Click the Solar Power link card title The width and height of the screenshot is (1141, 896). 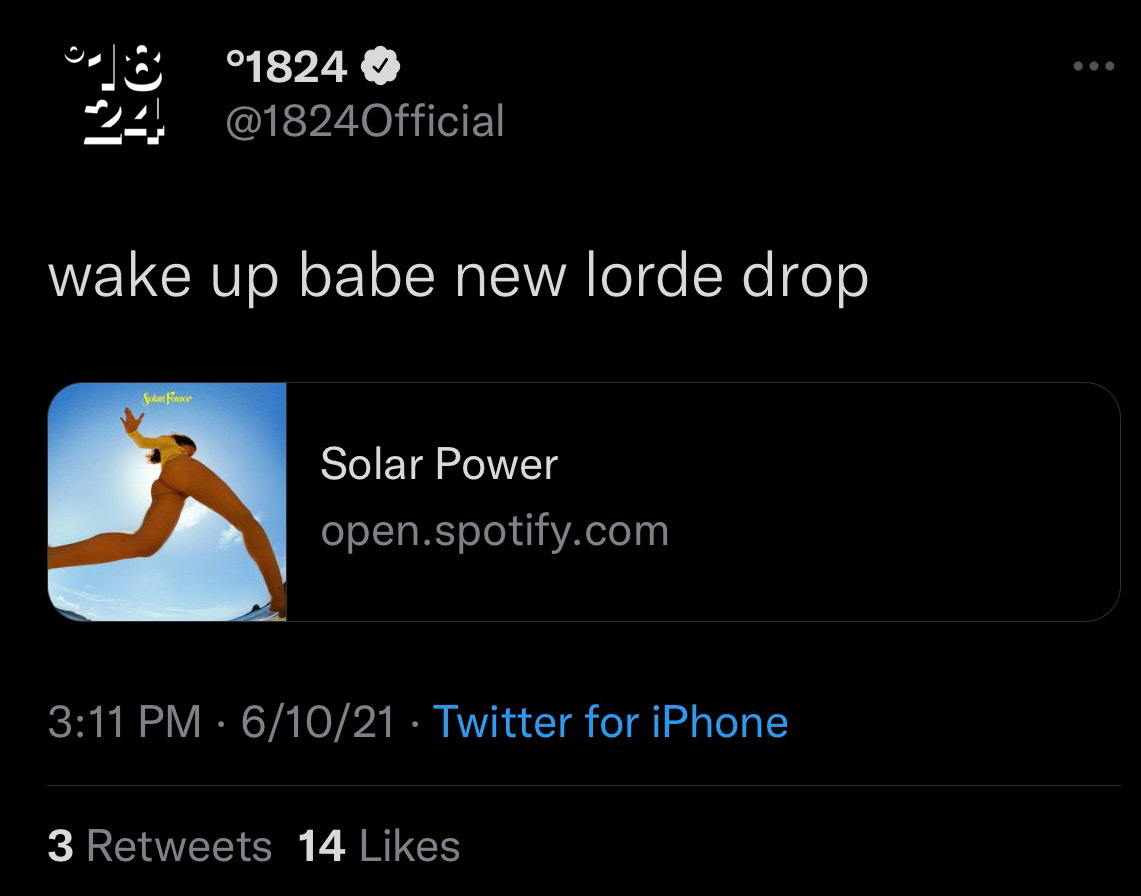tap(439, 465)
